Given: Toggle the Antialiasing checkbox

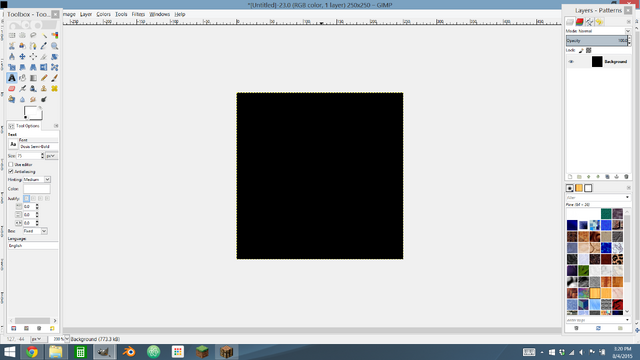Looking at the screenshot, I should [x=11, y=171].
